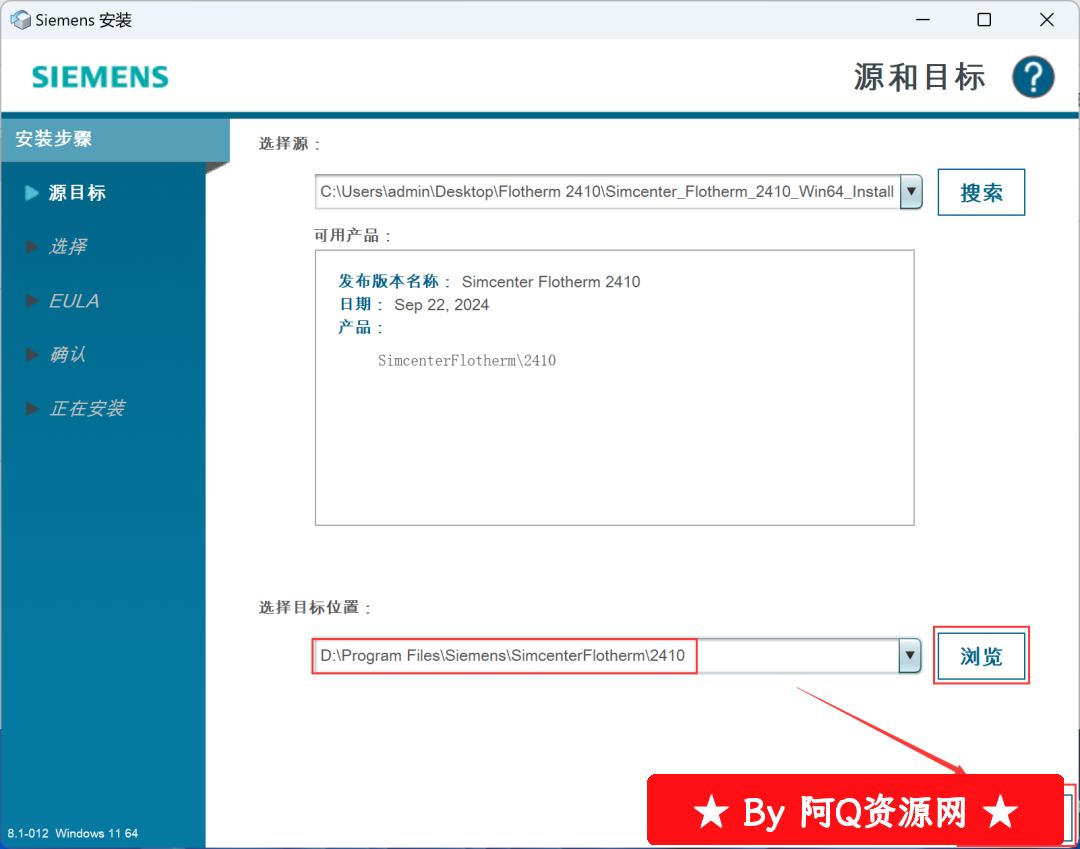Select the EULA installation step
The image size is (1080, 849).
[74, 301]
